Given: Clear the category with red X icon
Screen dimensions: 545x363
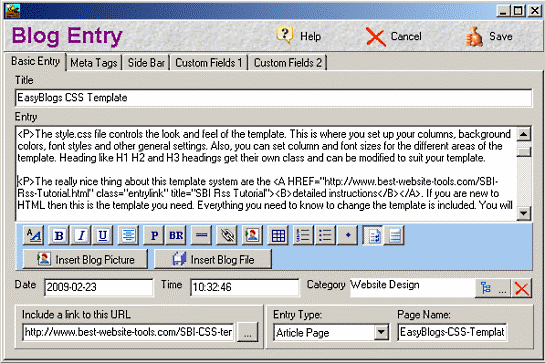Looking at the screenshot, I should pyautogui.click(x=521, y=288).
